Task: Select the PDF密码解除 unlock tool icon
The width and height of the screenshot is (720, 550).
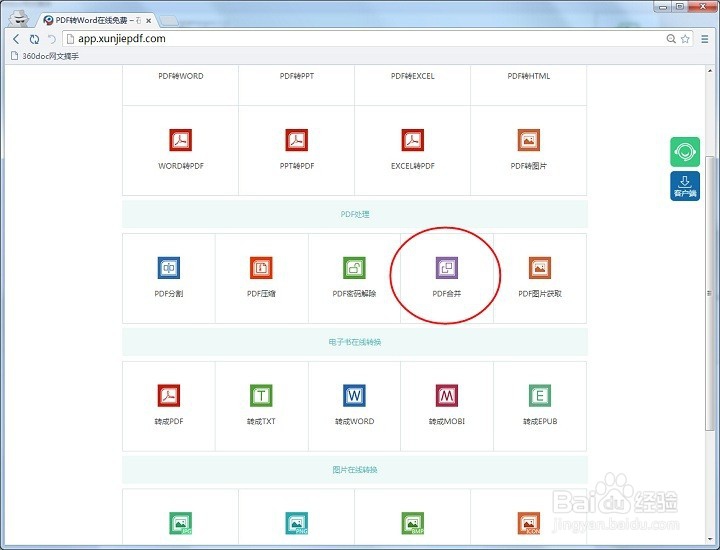Action: (x=354, y=268)
